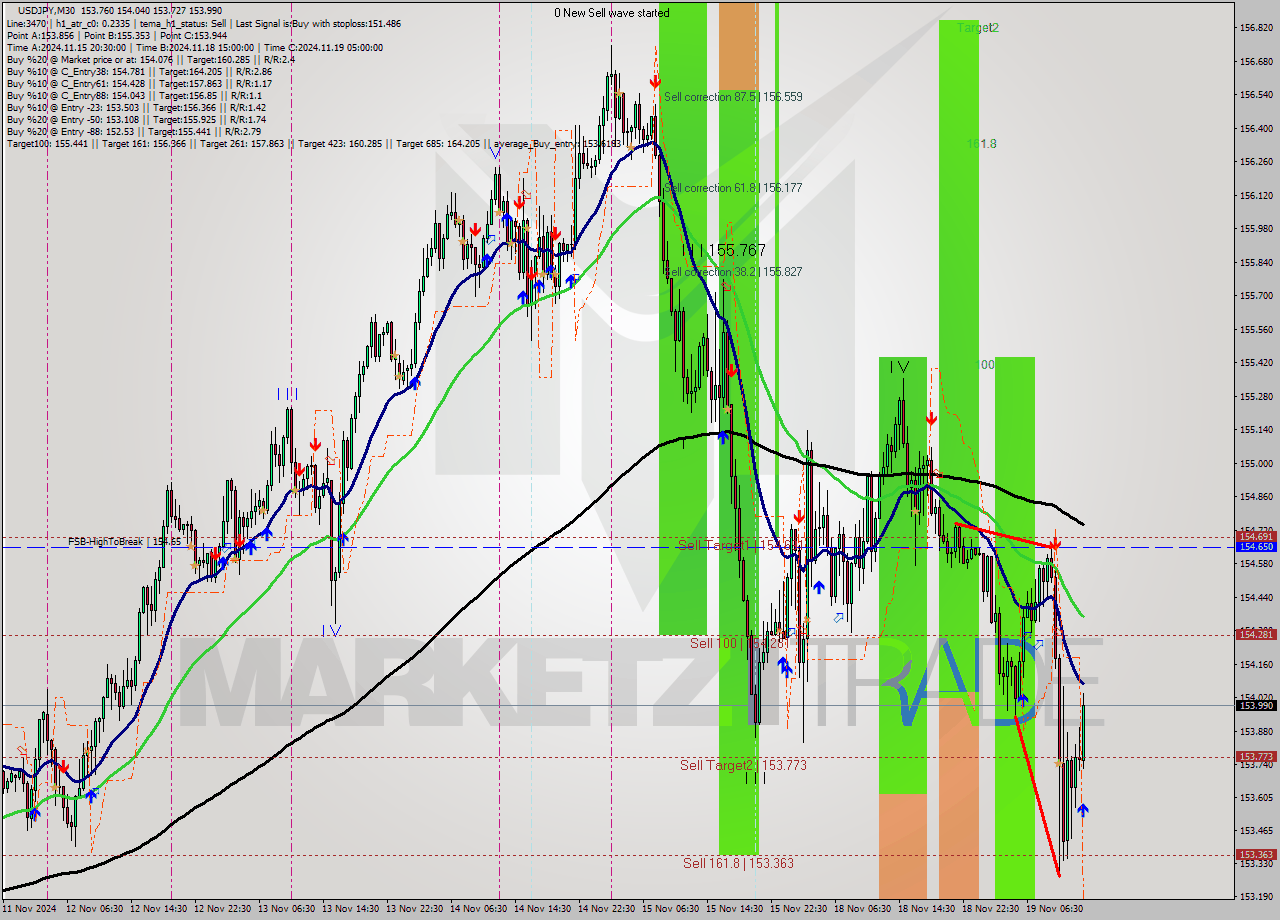
Task: Click the 'Entry -50: 153.108' info line
Action: click(136, 119)
